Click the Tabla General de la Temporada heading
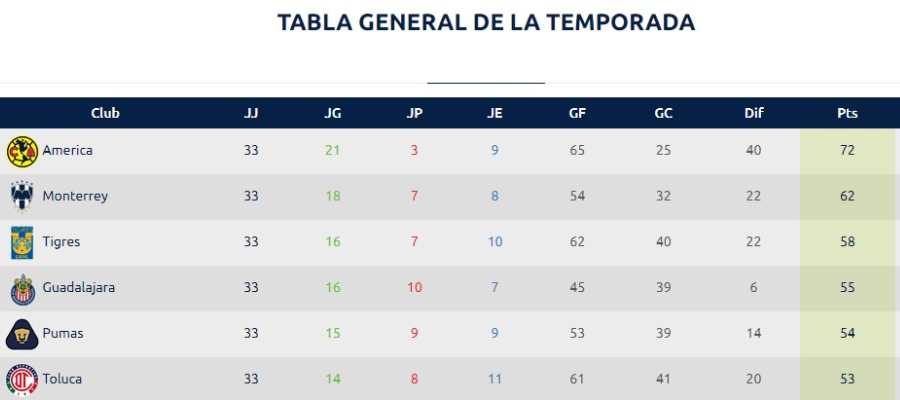The image size is (900, 400). pyautogui.click(x=486, y=22)
